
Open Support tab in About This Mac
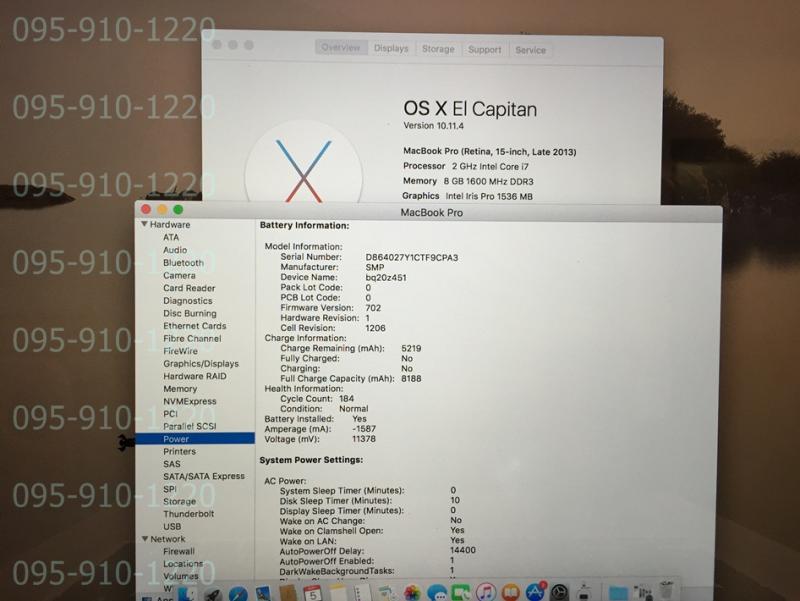point(485,49)
